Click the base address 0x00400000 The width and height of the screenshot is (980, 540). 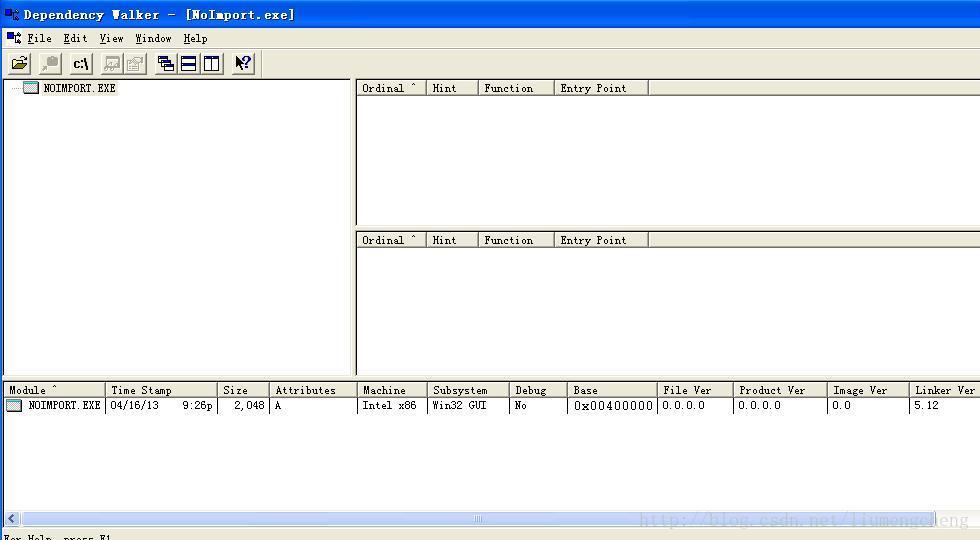click(x=613, y=406)
